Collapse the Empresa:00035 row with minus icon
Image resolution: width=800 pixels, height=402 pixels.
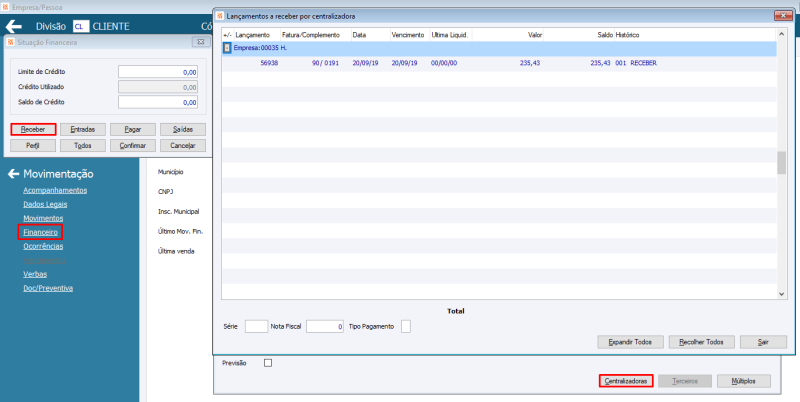[228, 48]
